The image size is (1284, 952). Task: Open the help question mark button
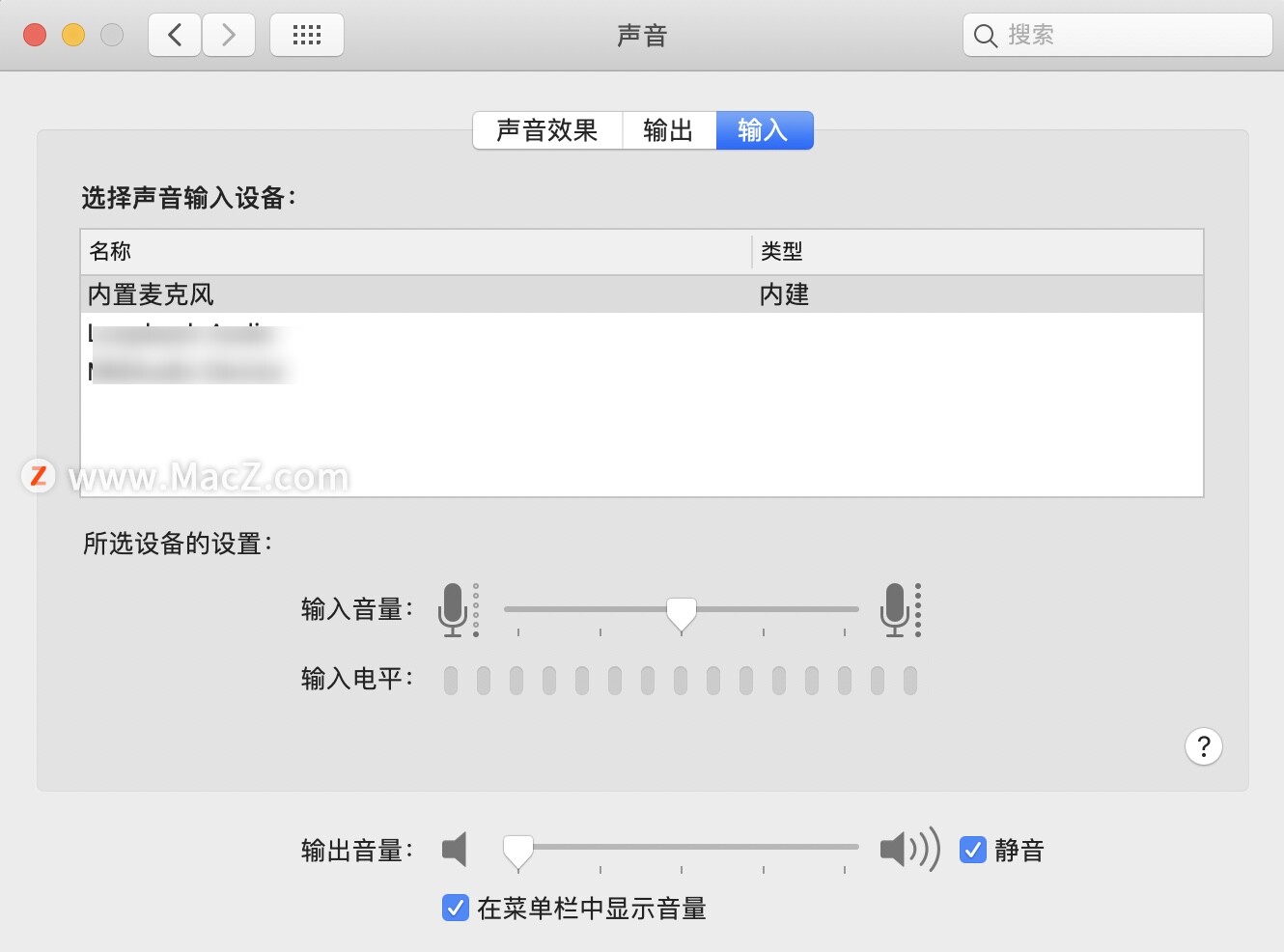(1203, 746)
